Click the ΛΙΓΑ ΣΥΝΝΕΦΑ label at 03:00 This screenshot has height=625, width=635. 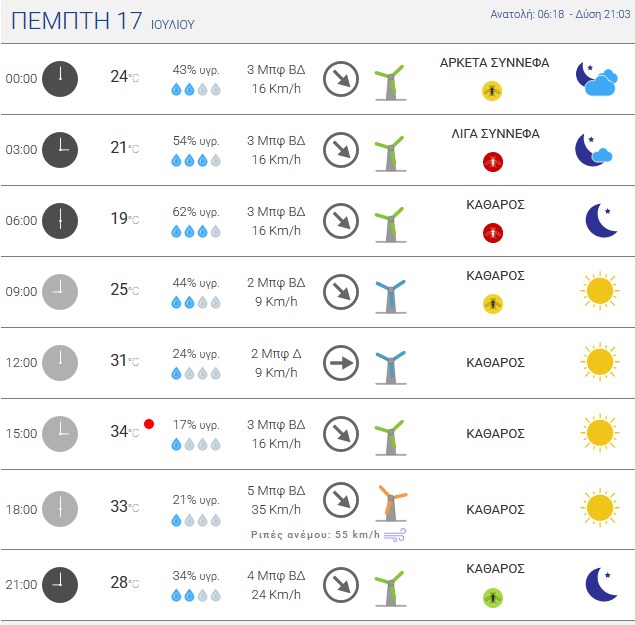495,134
